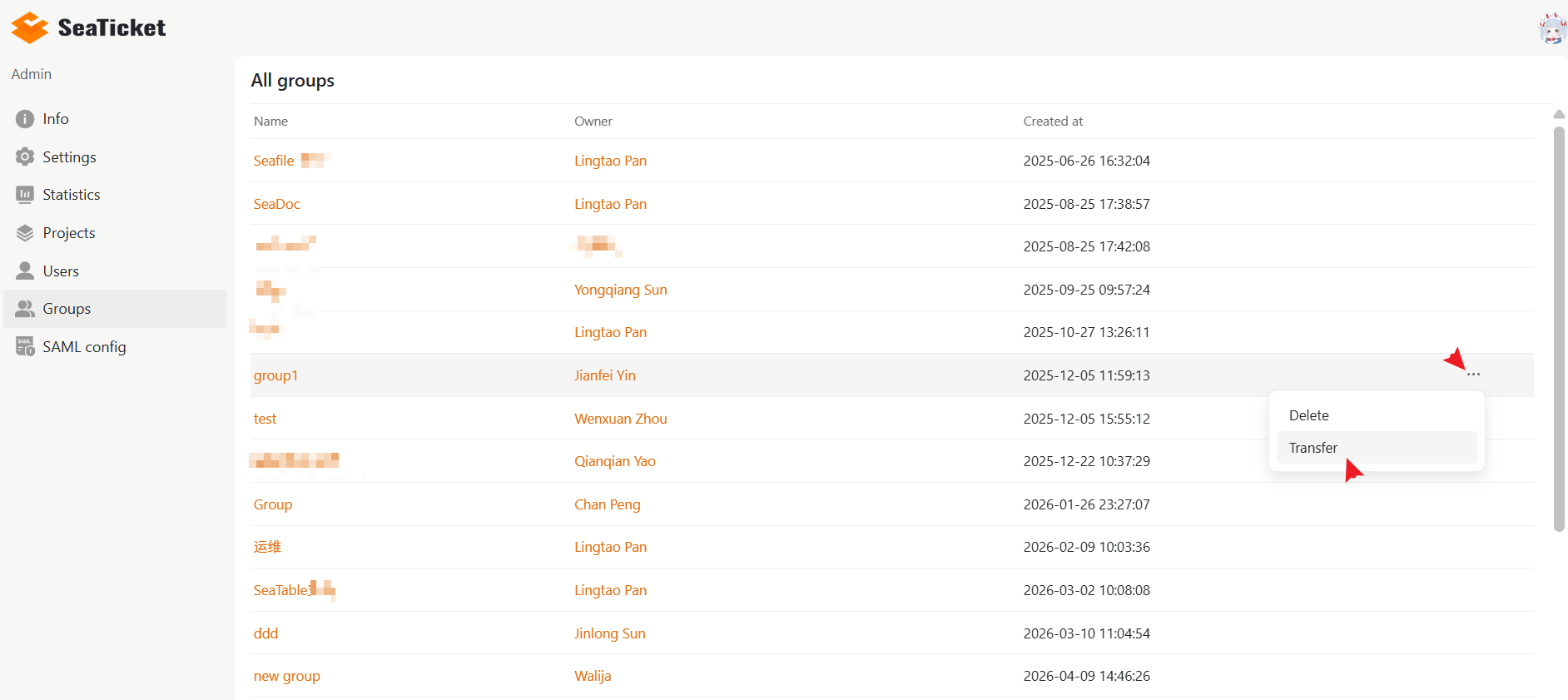
Task: Open the test group link
Action: [265, 419]
